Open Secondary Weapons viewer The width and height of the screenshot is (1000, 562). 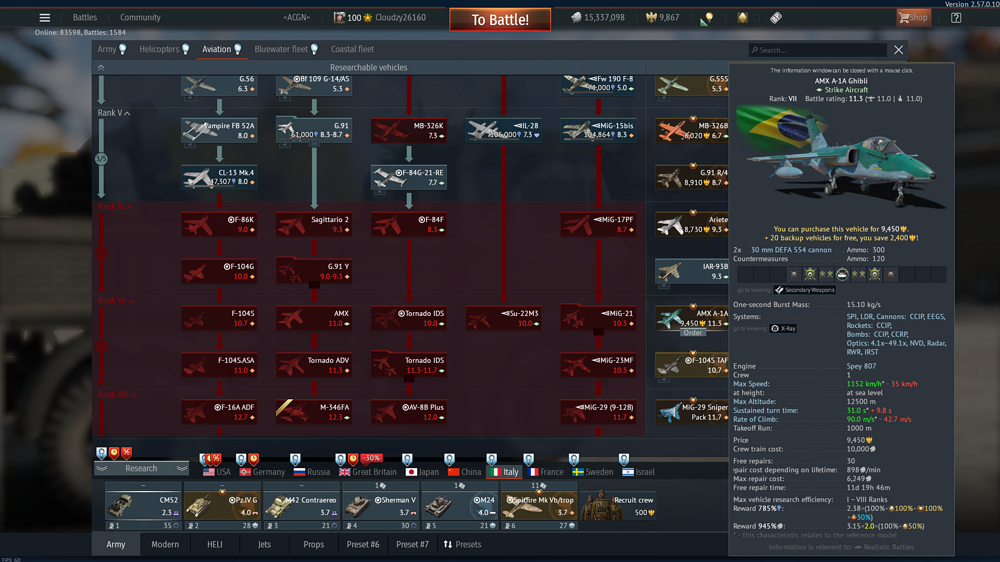[x=805, y=290]
